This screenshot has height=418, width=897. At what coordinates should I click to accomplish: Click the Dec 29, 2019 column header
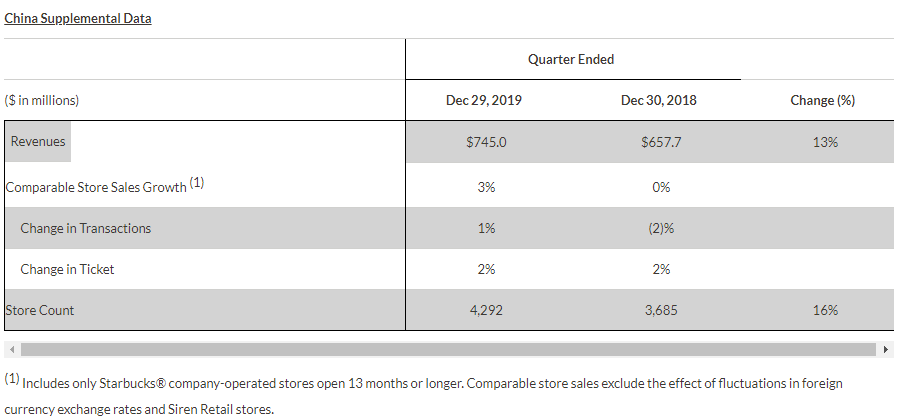[484, 100]
